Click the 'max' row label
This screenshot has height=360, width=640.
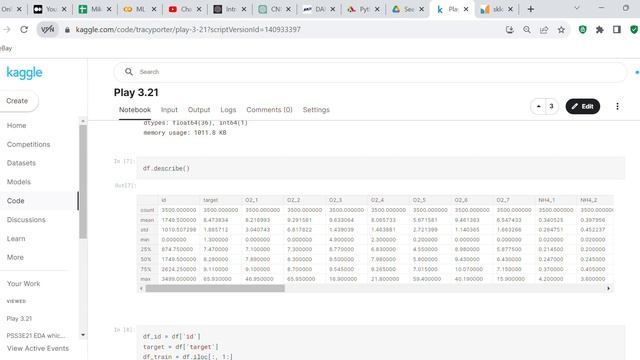(146, 279)
